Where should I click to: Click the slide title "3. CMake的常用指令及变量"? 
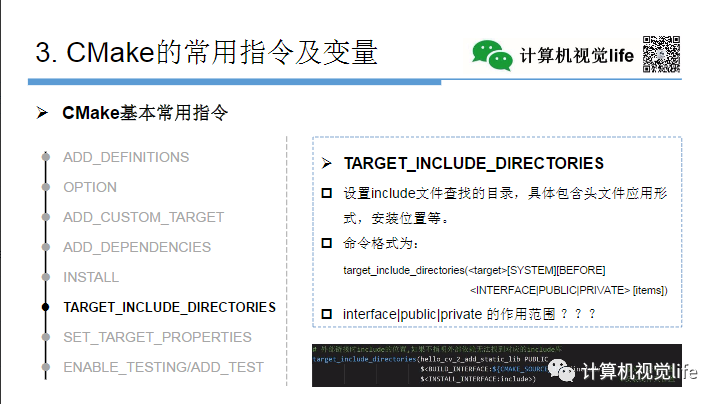pyautogui.click(x=206, y=52)
